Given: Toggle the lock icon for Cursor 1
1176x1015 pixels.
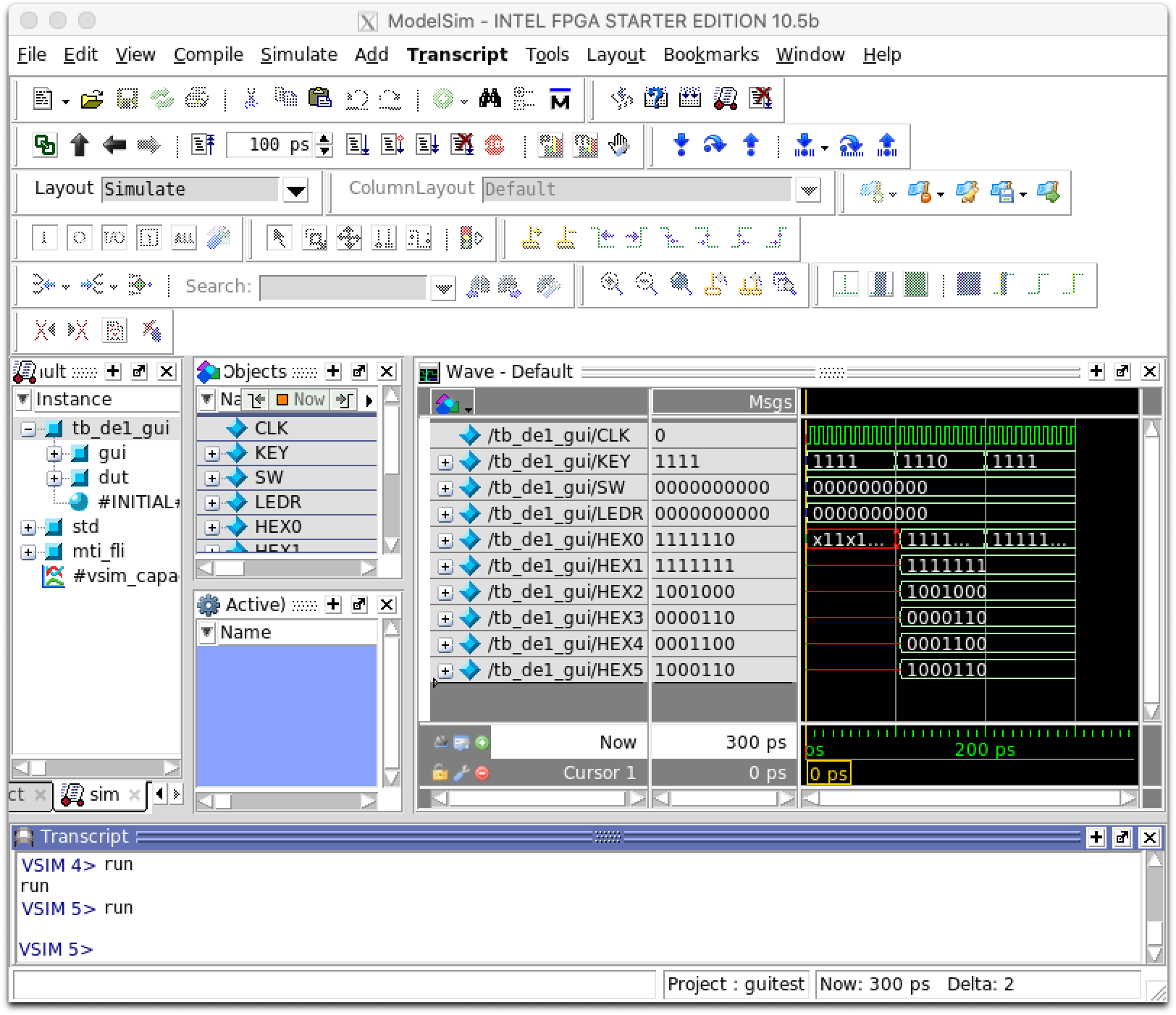Looking at the screenshot, I should (440, 773).
